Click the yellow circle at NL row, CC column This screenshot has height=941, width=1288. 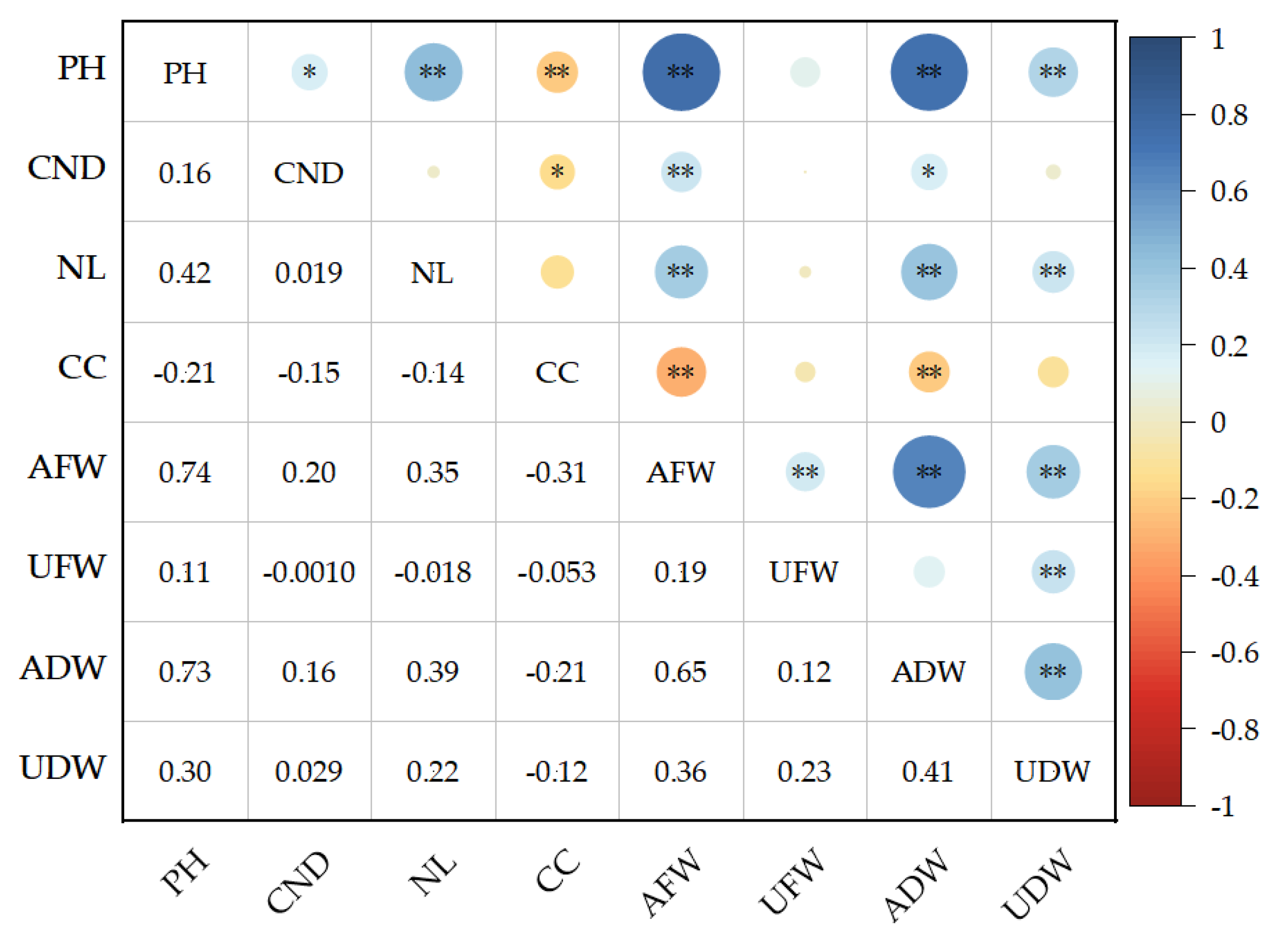(x=557, y=272)
